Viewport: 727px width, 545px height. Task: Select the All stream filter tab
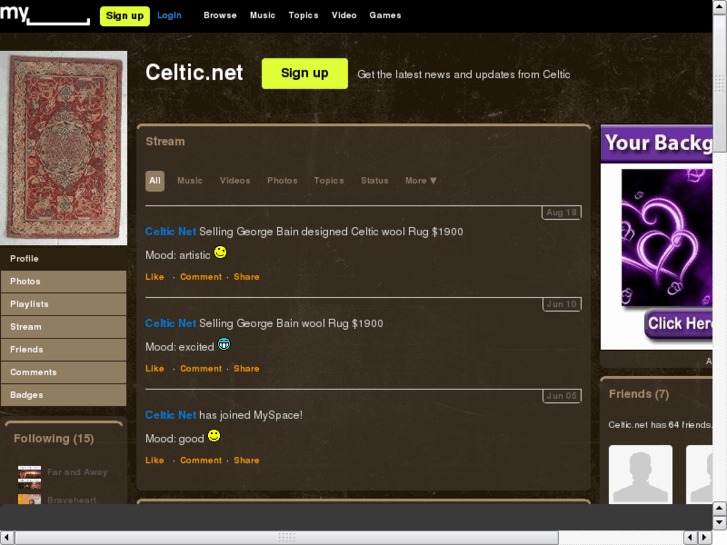[x=155, y=181]
